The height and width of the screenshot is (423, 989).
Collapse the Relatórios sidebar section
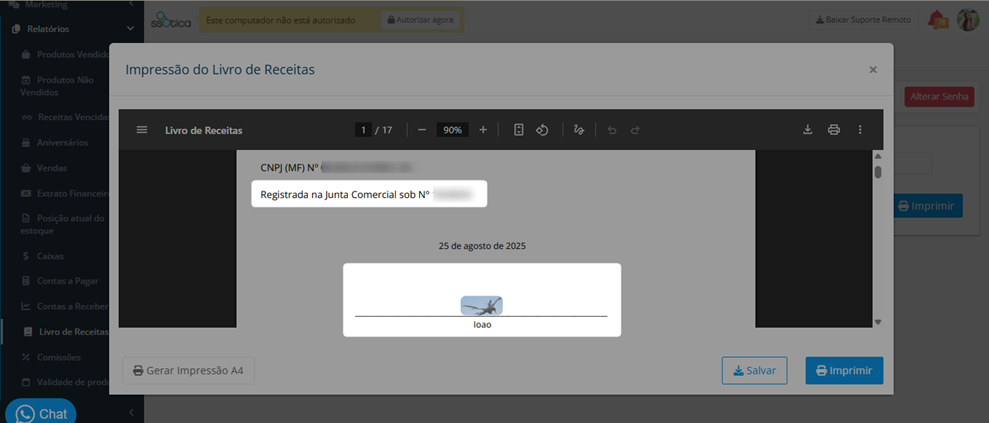[x=130, y=28]
